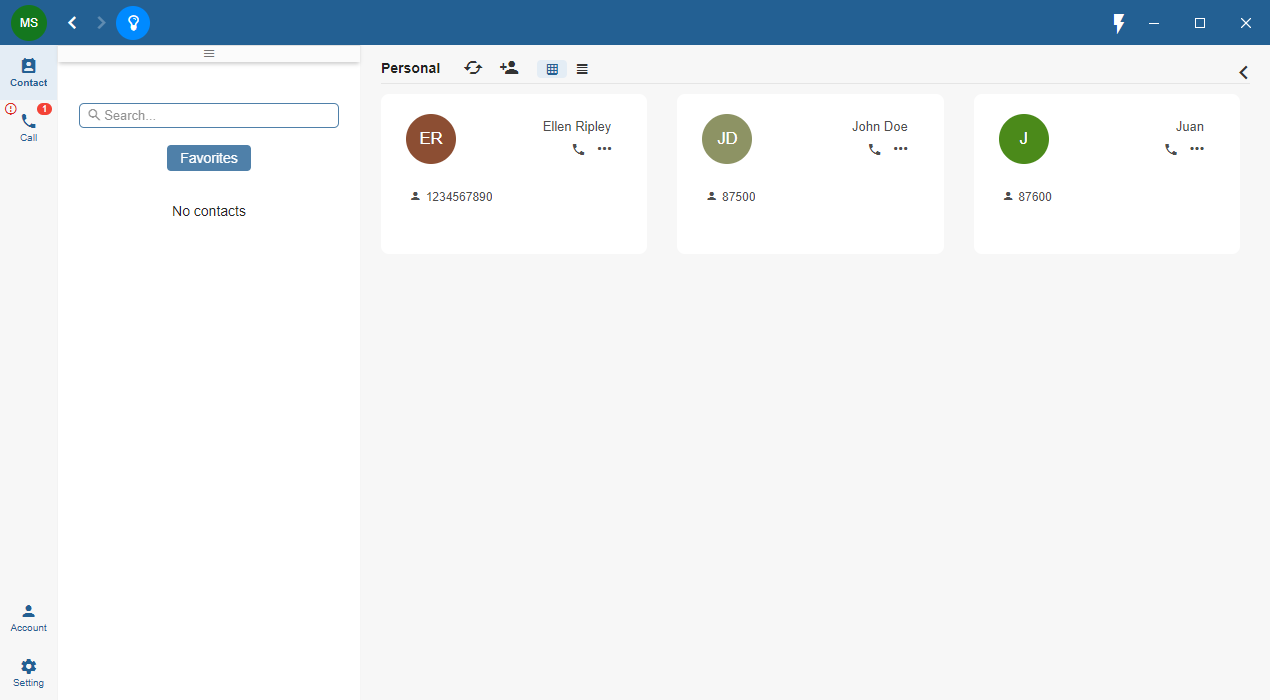
Task: Switch contacts to list view
Action: [582, 68]
